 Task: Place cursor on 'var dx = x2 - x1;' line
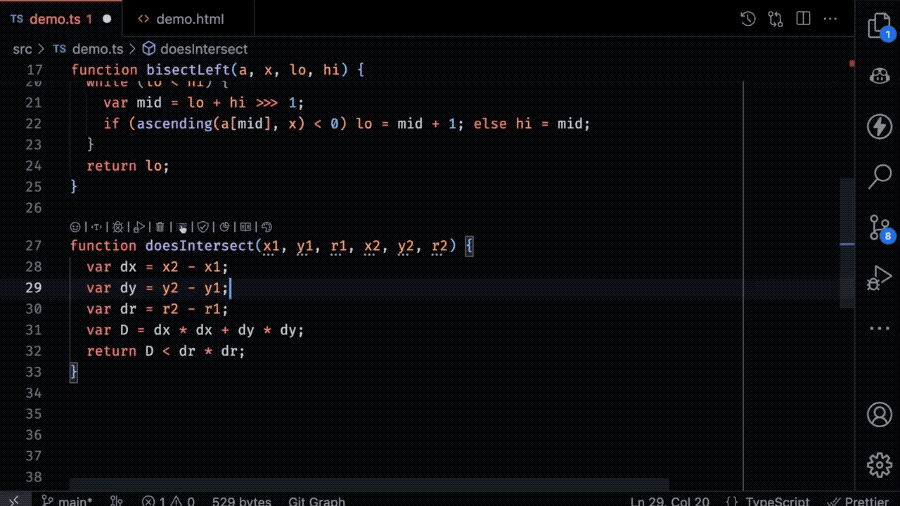coord(157,267)
